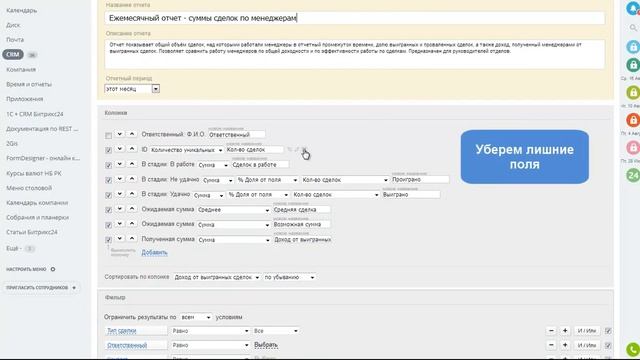The width and height of the screenshot is (640, 360).
Task: Move the ID column up
Action: point(132,149)
